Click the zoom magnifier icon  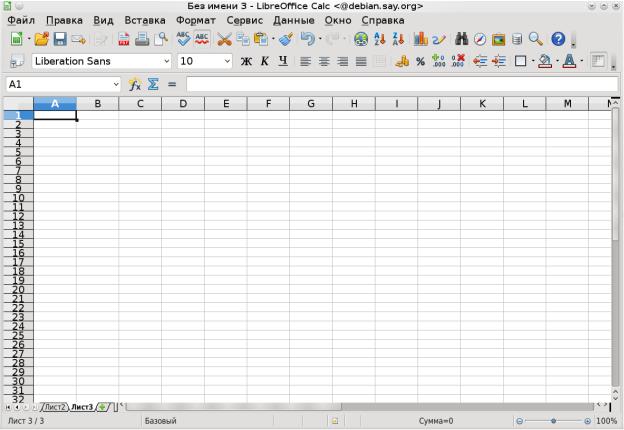click(x=536, y=39)
